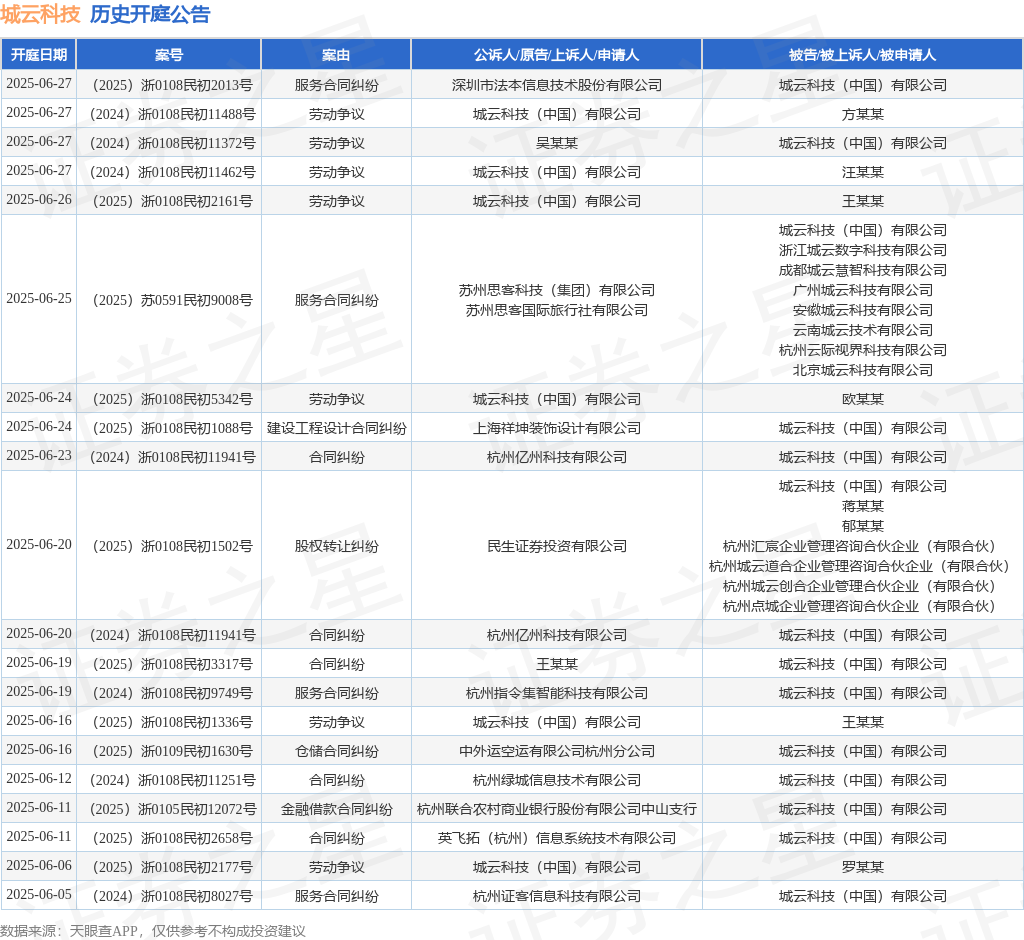The image size is (1024, 940).
Task: Click the 公诉人/原告/上诉人/申请人 column header
Action: point(556,55)
